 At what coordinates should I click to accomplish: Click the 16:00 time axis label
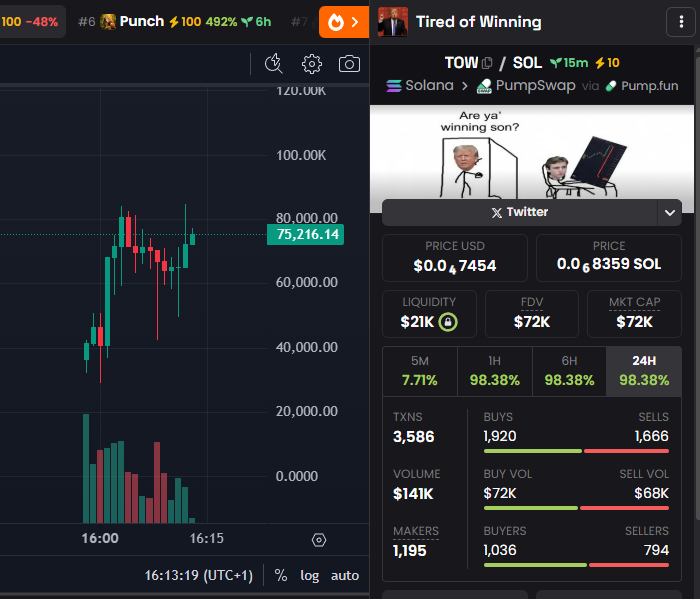[x=100, y=538]
